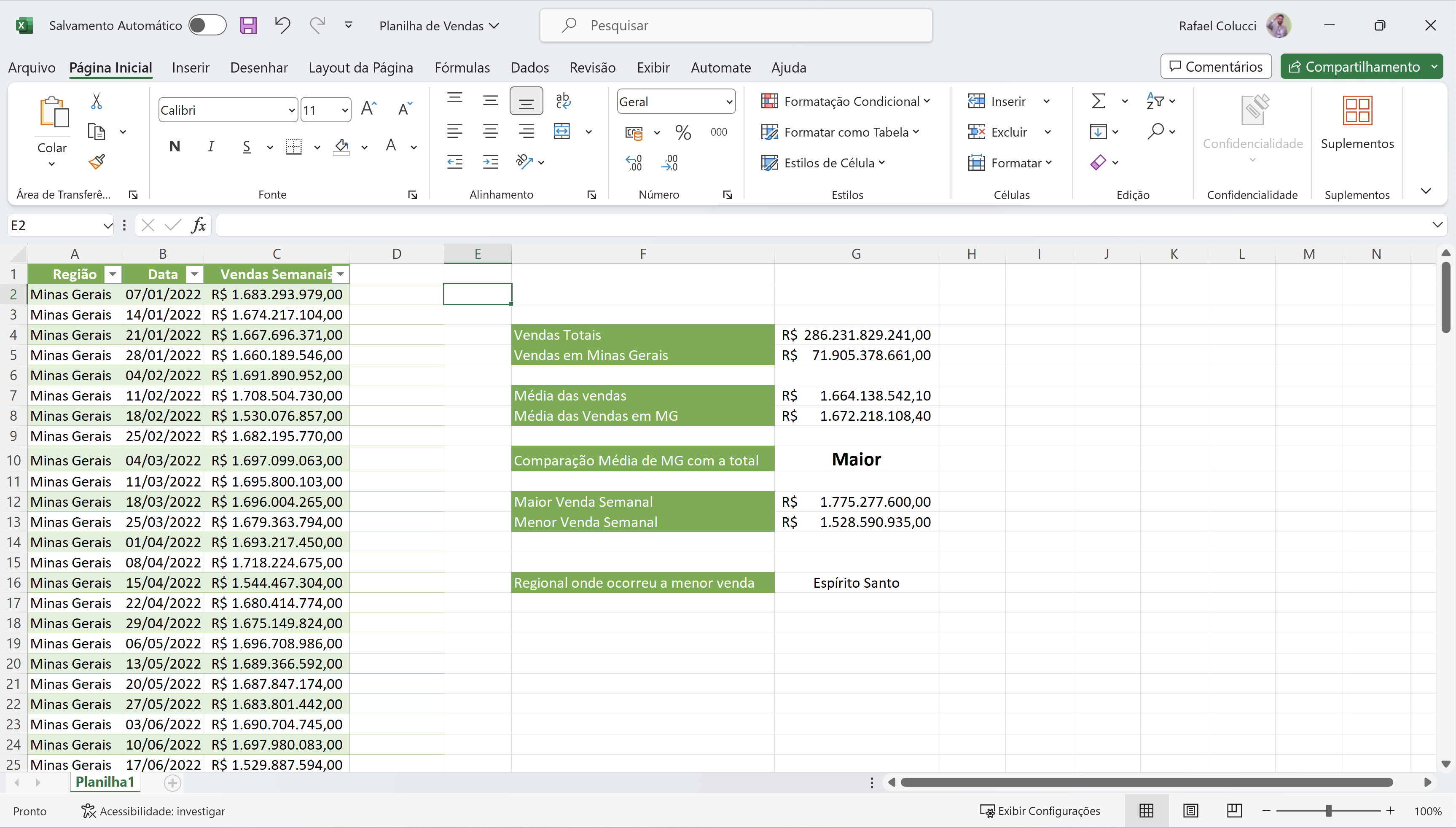Click Merge and Center icon
Image resolution: width=1456 pixels, height=828 pixels.
point(562,132)
